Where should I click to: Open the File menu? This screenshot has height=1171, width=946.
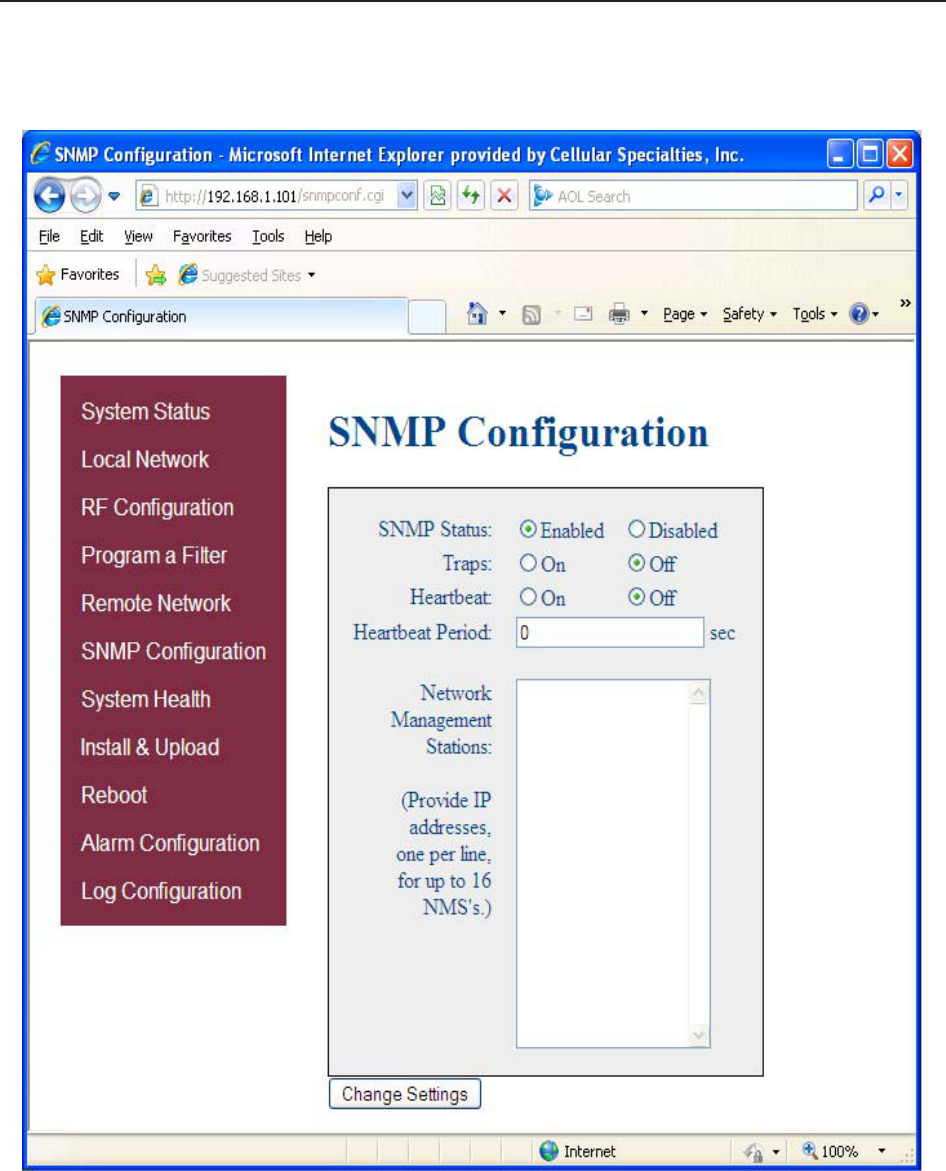tap(49, 237)
